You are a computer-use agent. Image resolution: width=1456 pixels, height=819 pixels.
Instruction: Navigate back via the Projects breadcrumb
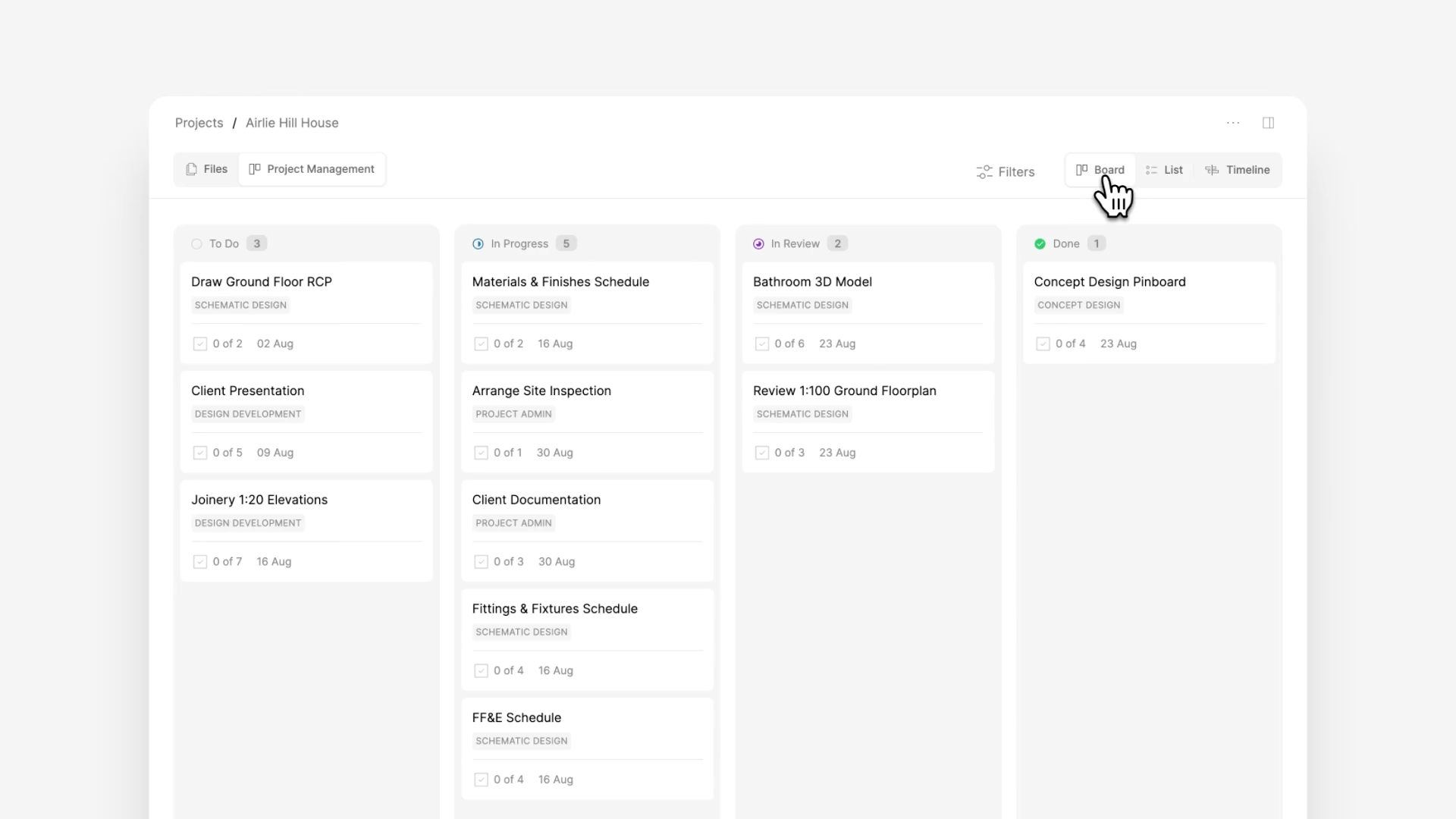pyautogui.click(x=199, y=122)
